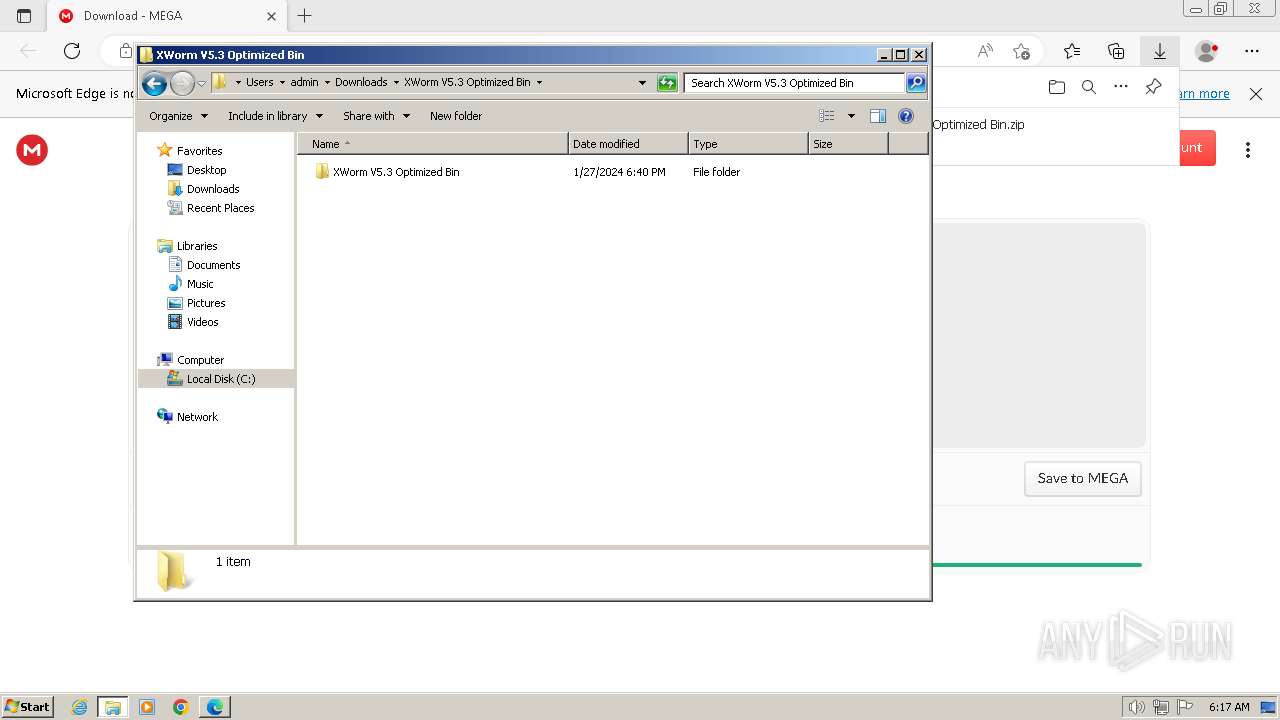Pin the Edge downloads panel
The image size is (1280, 720).
pyautogui.click(x=1153, y=87)
